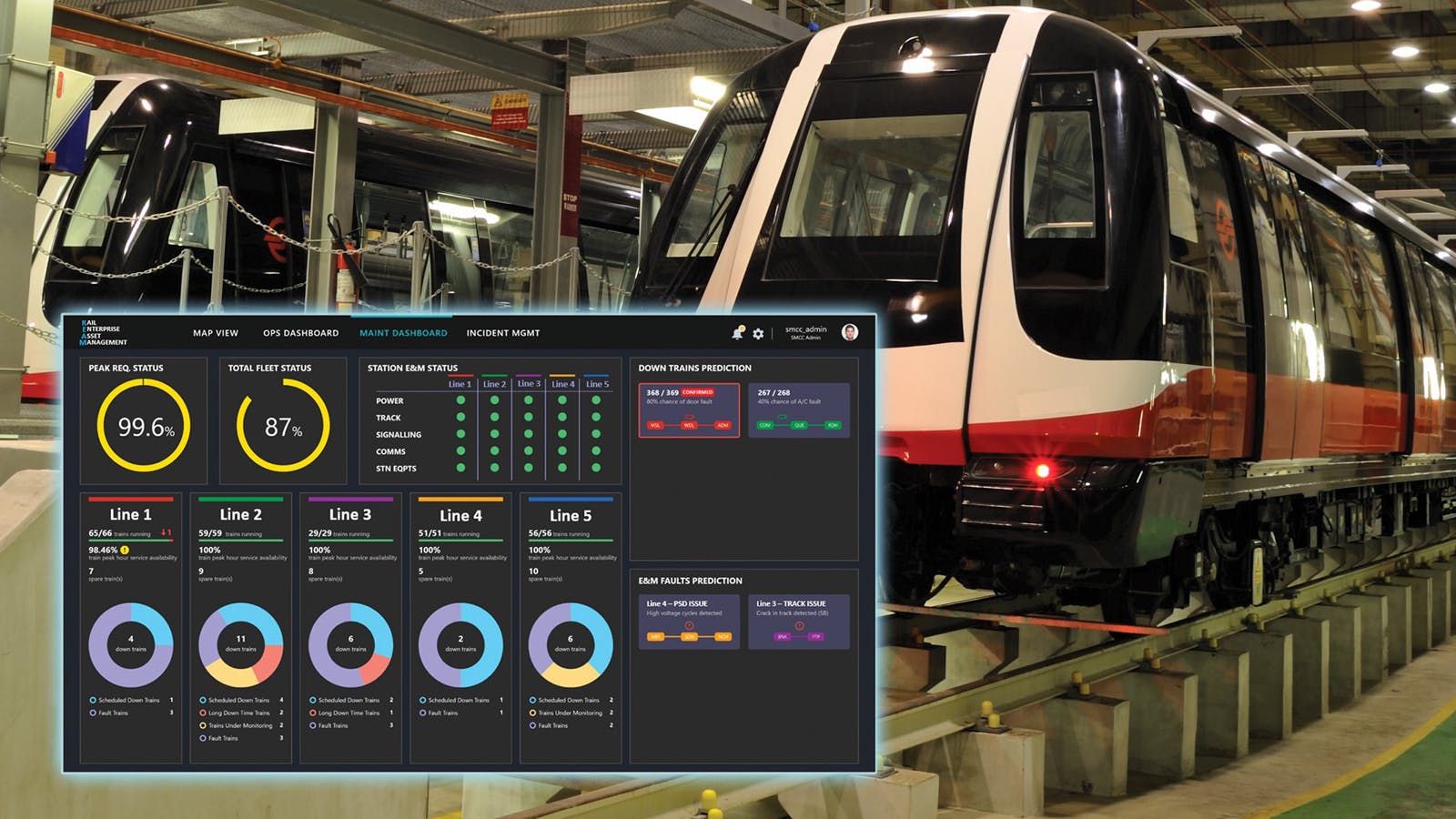
Task: Click the Line 4 down trains donut chart
Action: [460, 644]
